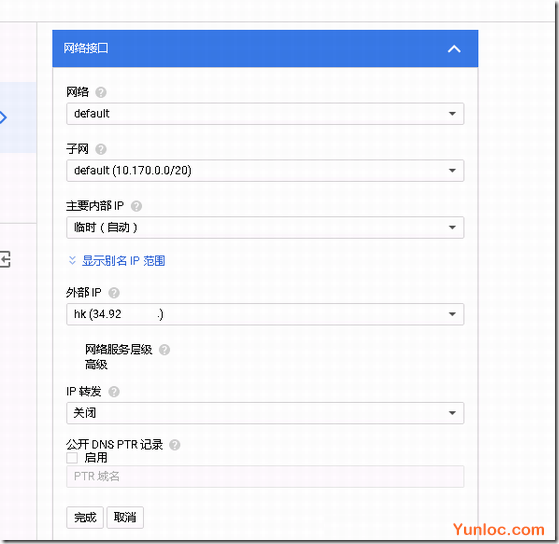Viewport: 559px width, 544px height.
Task: Click the 完成 button
Action: coord(85,517)
